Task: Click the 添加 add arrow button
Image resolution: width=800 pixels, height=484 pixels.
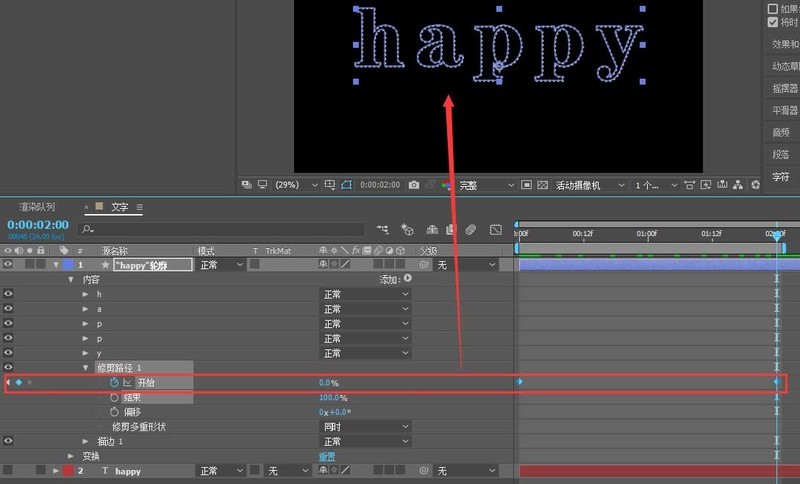Action: pos(408,278)
